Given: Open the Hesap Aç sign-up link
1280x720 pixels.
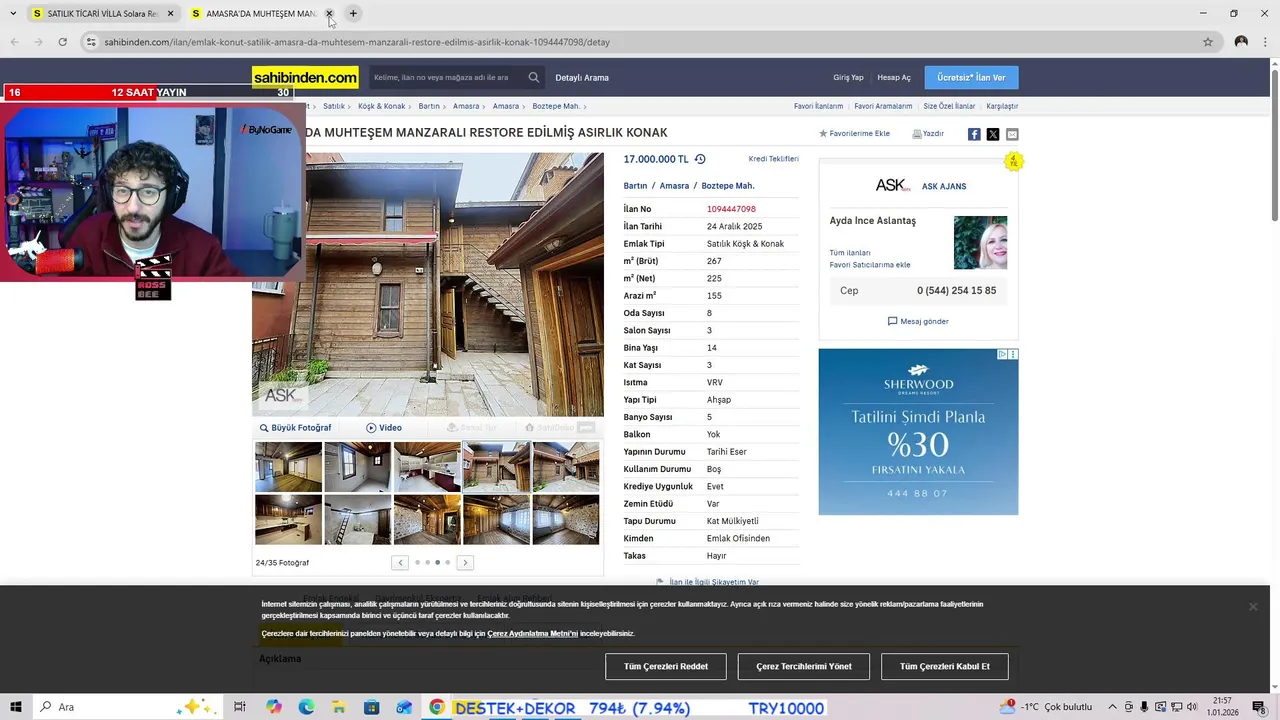Looking at the screenshot, I should click(x=894, y=77).
